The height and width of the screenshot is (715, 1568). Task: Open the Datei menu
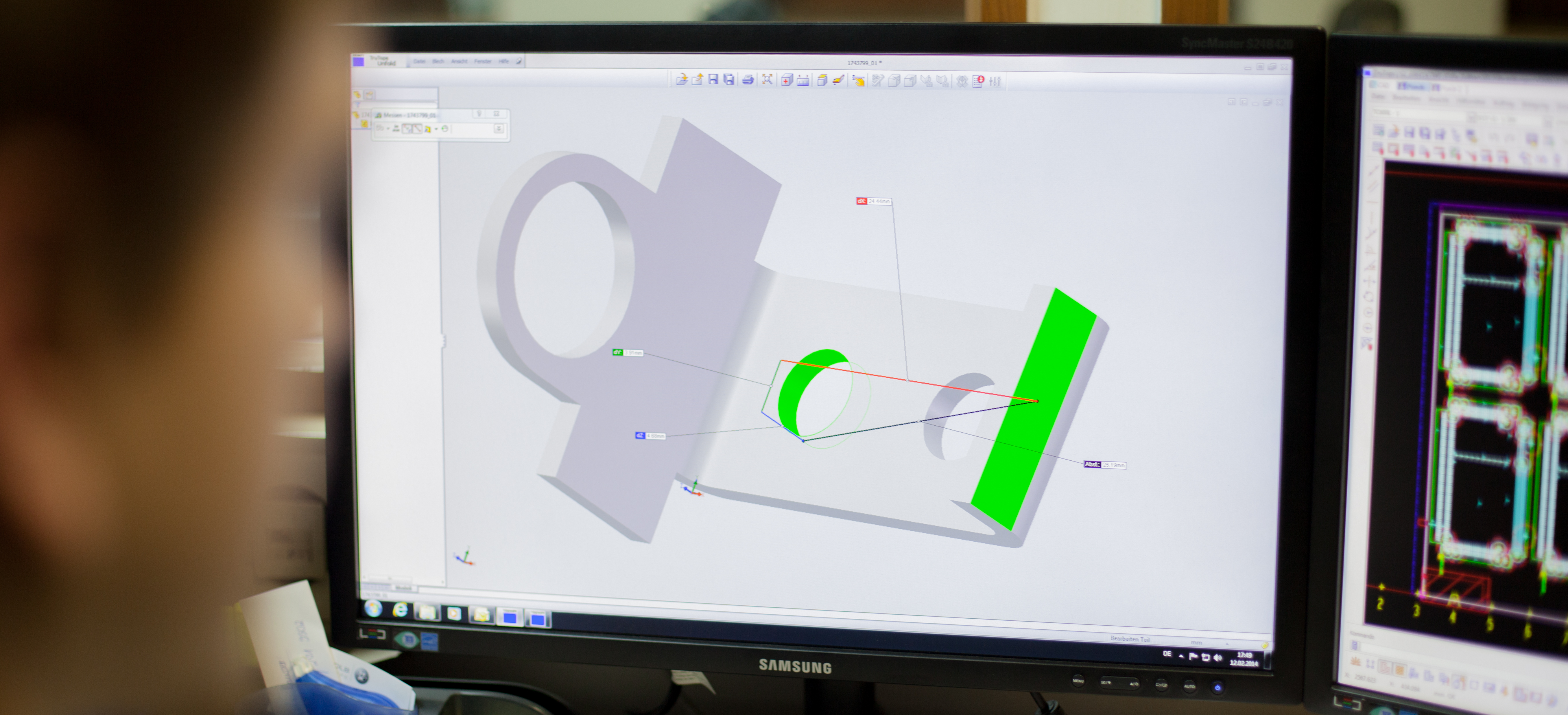pyautogui.click(x=419, y=62)
